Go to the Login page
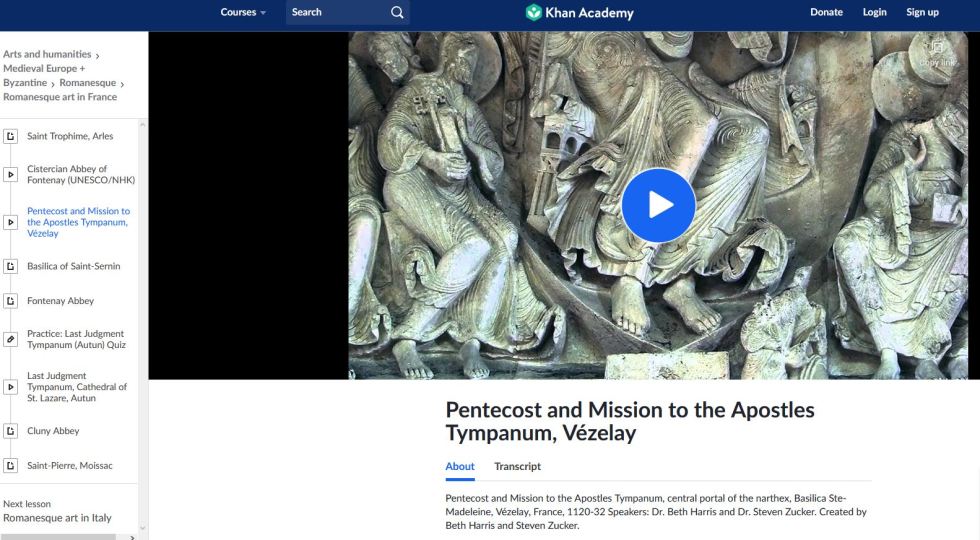The height and width of the screenshot is (540, 980). click(x=874, y=12)
